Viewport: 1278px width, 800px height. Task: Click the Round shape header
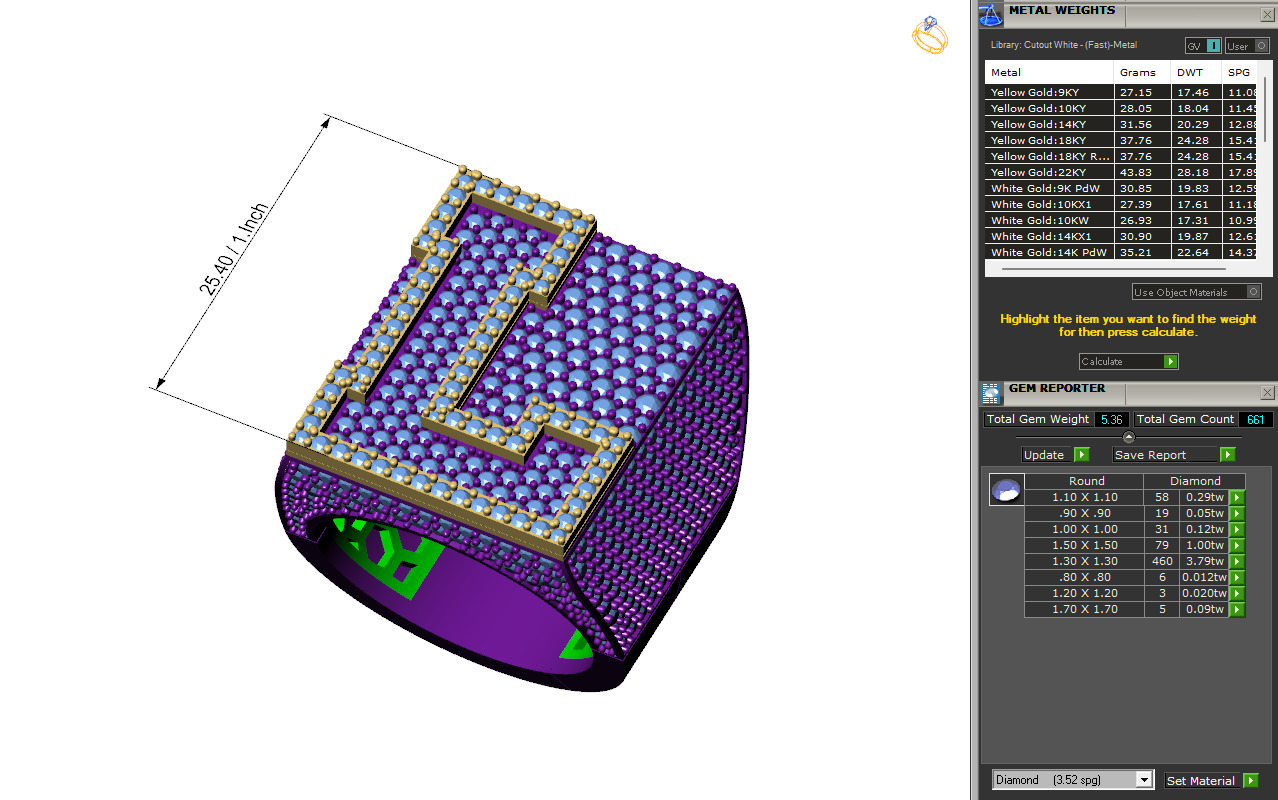[x=1086, y=481]
